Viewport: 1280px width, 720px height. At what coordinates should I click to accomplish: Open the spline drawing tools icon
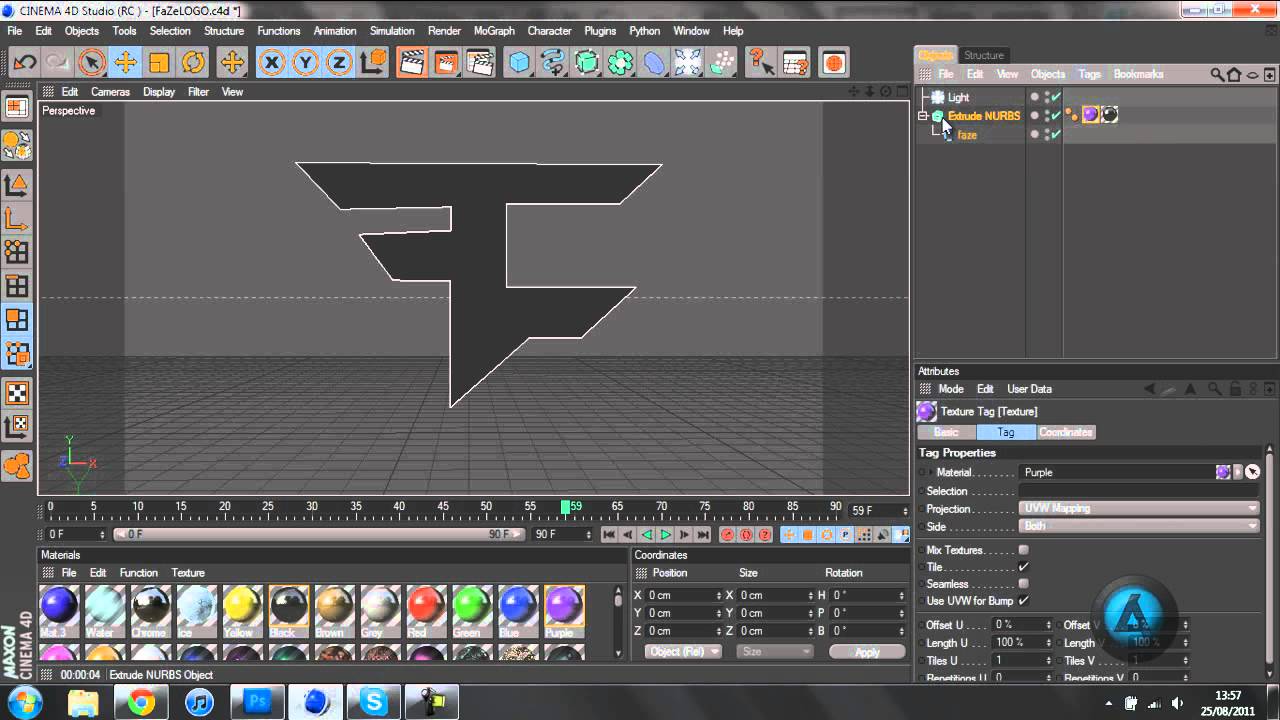(x=553, y=63)
